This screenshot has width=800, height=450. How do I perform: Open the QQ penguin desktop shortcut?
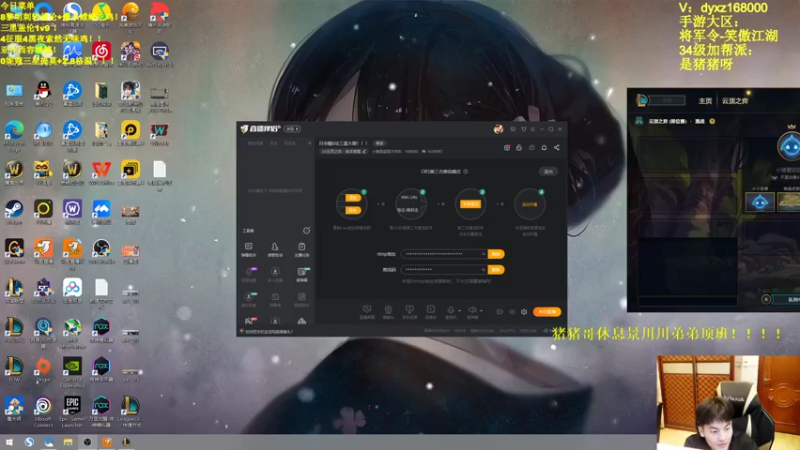(x=43, y=91)
